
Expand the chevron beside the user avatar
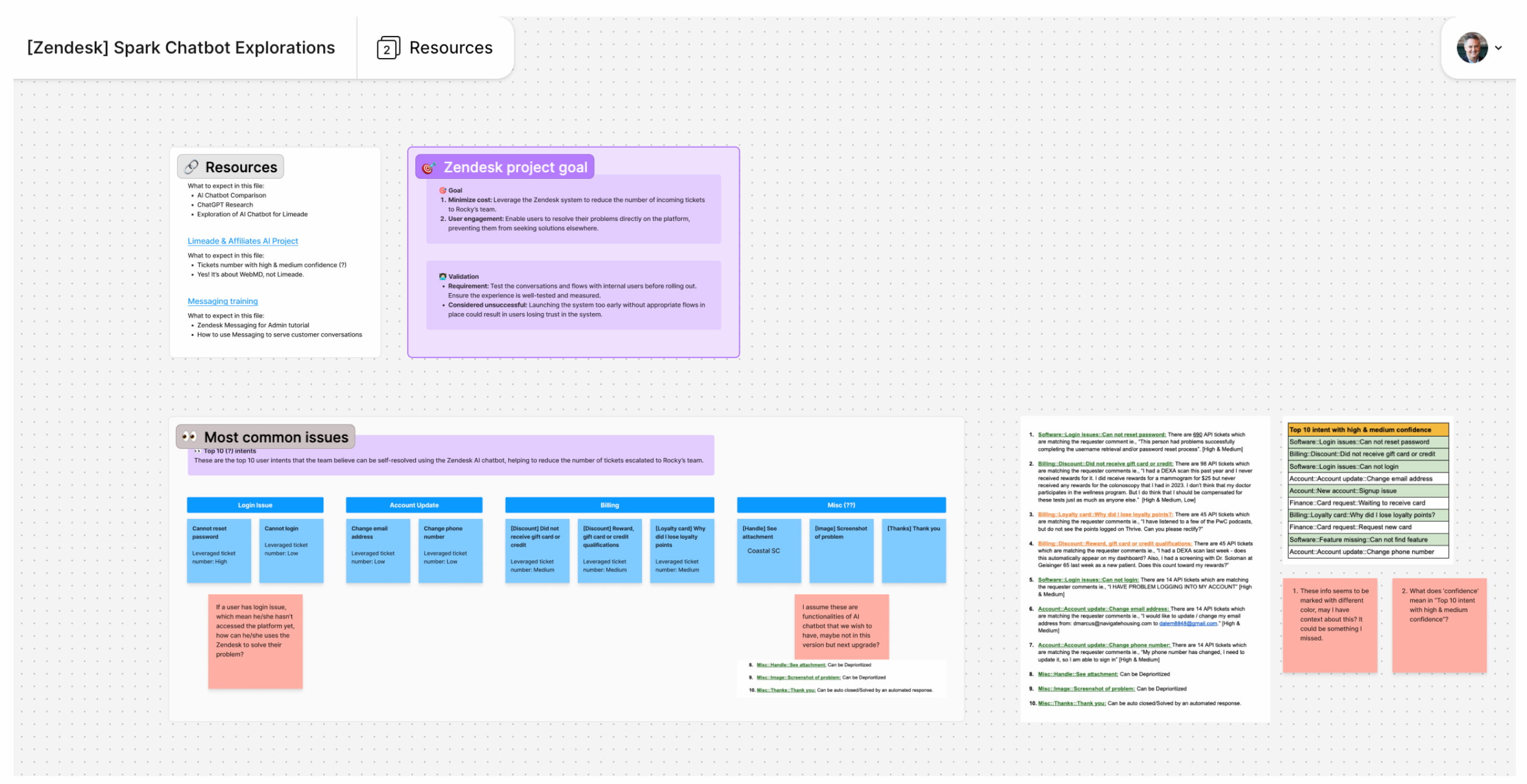(x=1498, y=48)
